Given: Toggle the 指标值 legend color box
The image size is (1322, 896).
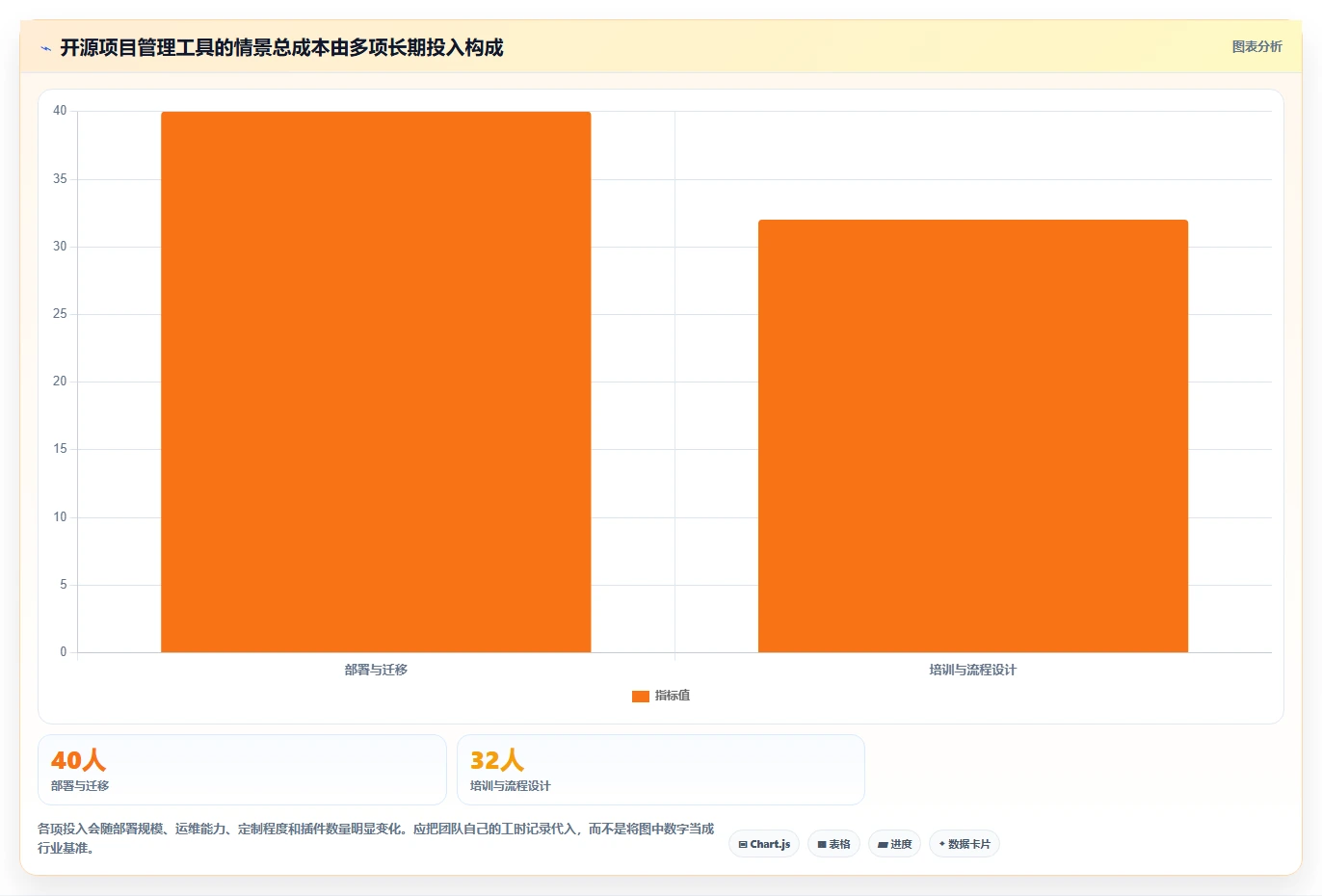Looking at the screenshot, I should point(640,696).
